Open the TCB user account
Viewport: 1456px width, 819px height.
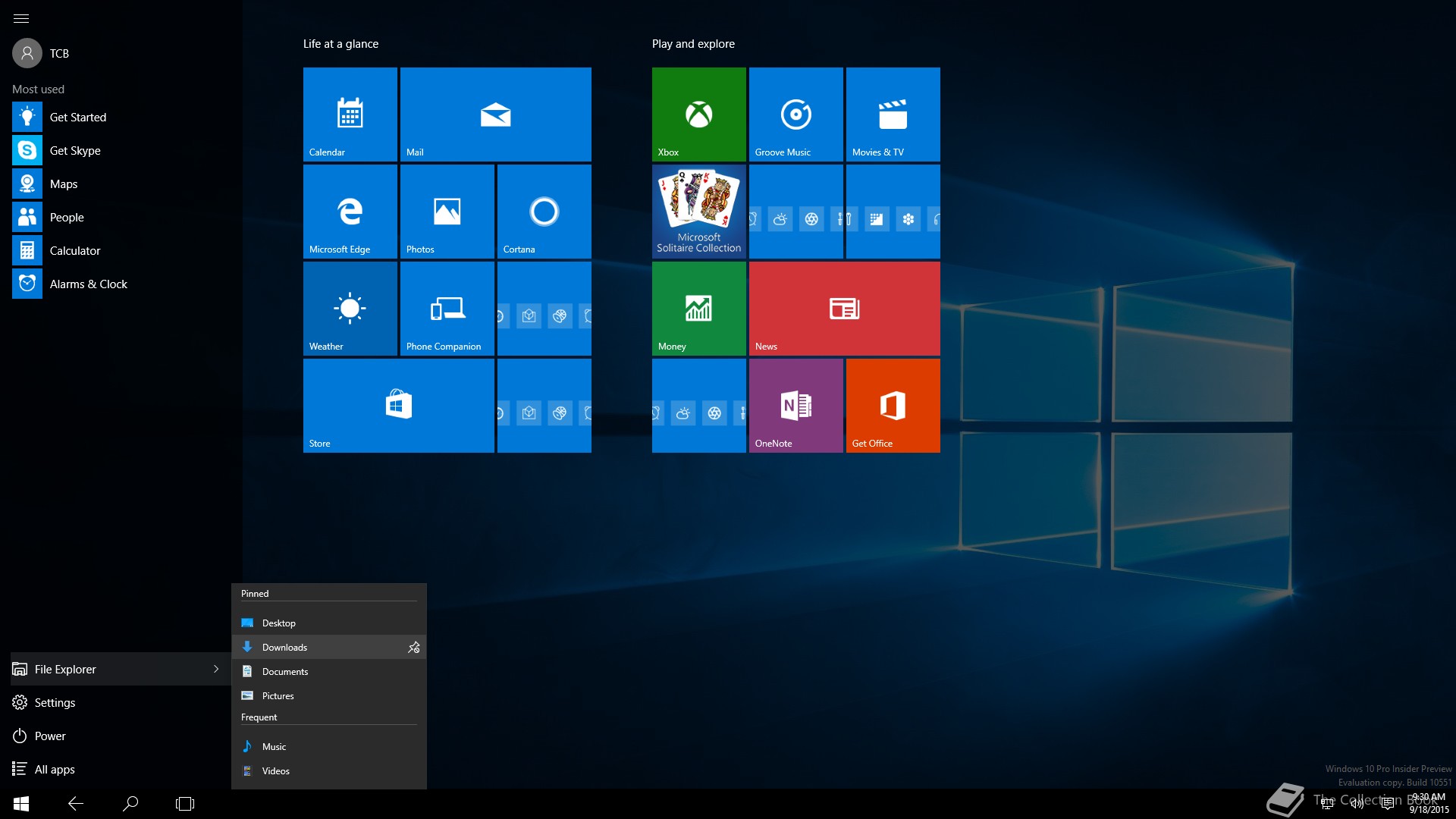tap(42, 53)
